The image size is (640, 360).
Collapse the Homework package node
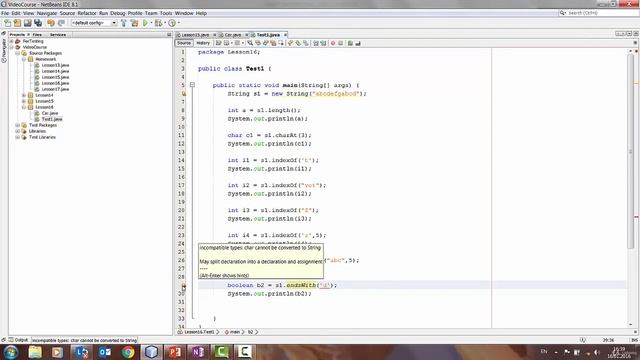[24, 59]
